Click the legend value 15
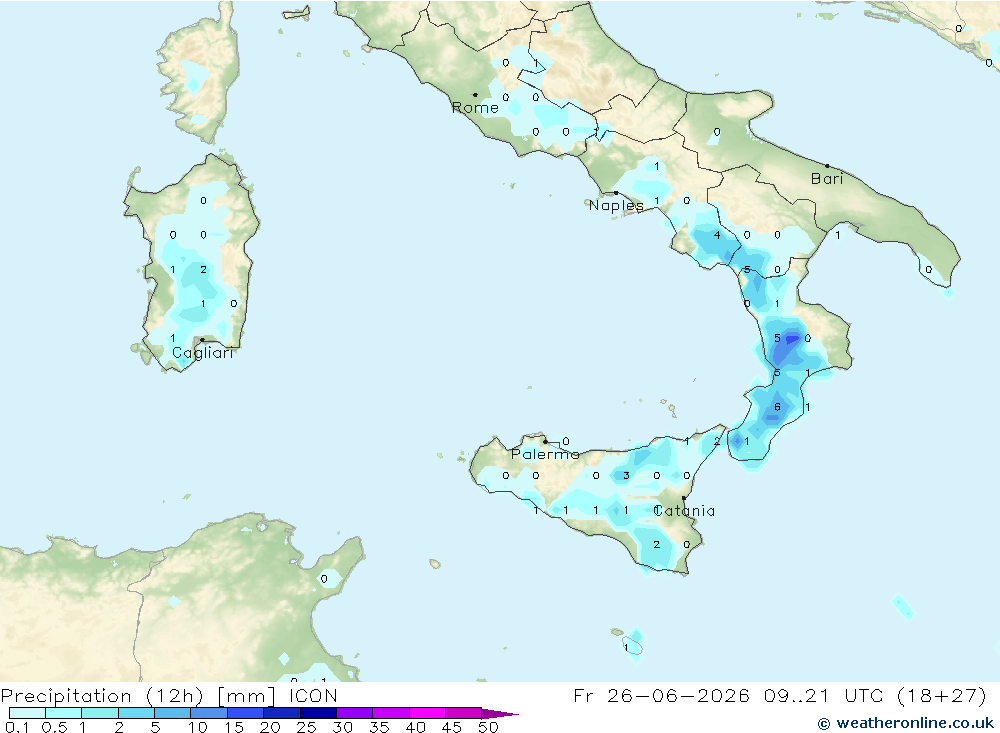 click(x=234, y=727)
